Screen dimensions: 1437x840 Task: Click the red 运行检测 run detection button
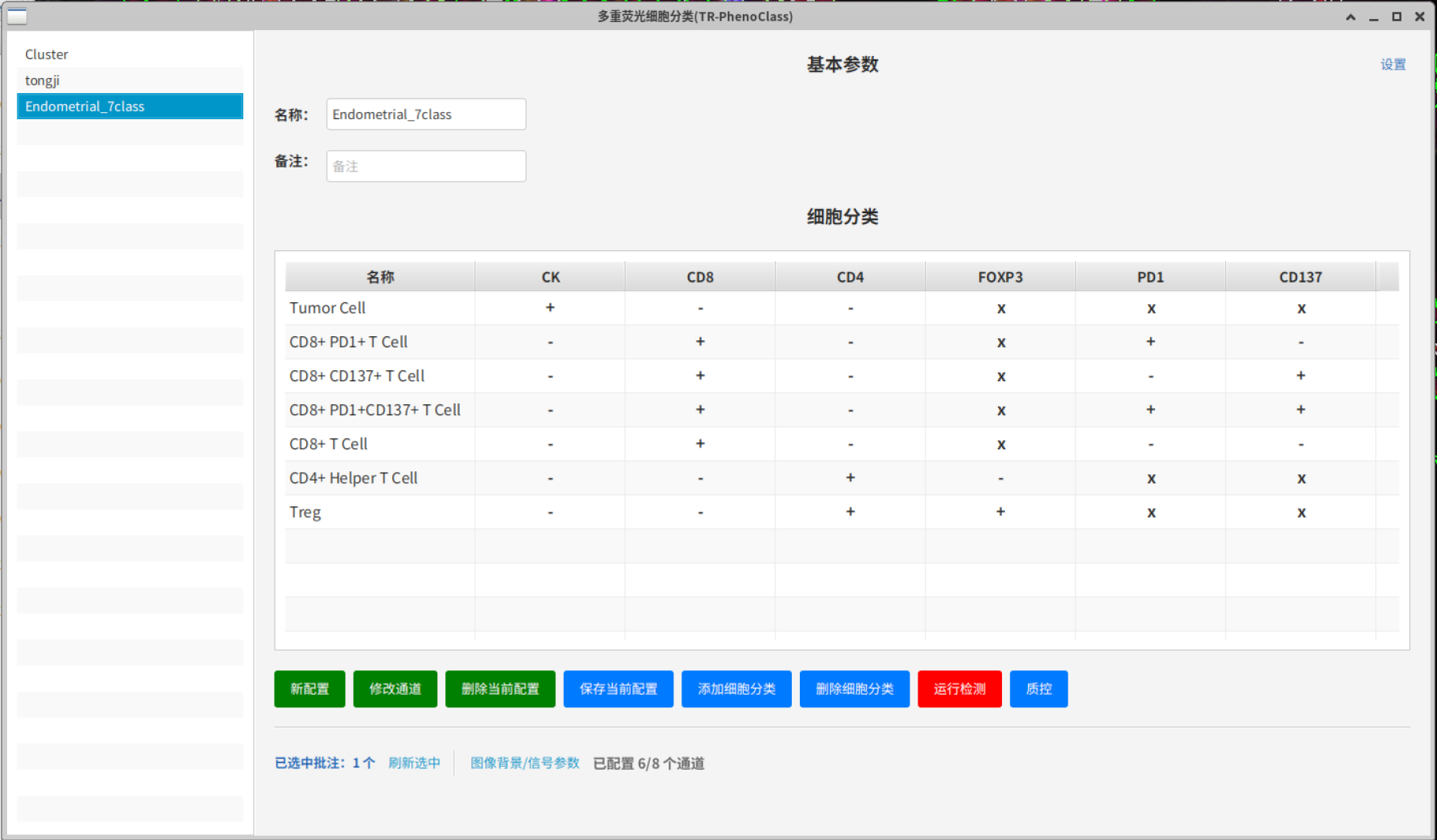960,689
